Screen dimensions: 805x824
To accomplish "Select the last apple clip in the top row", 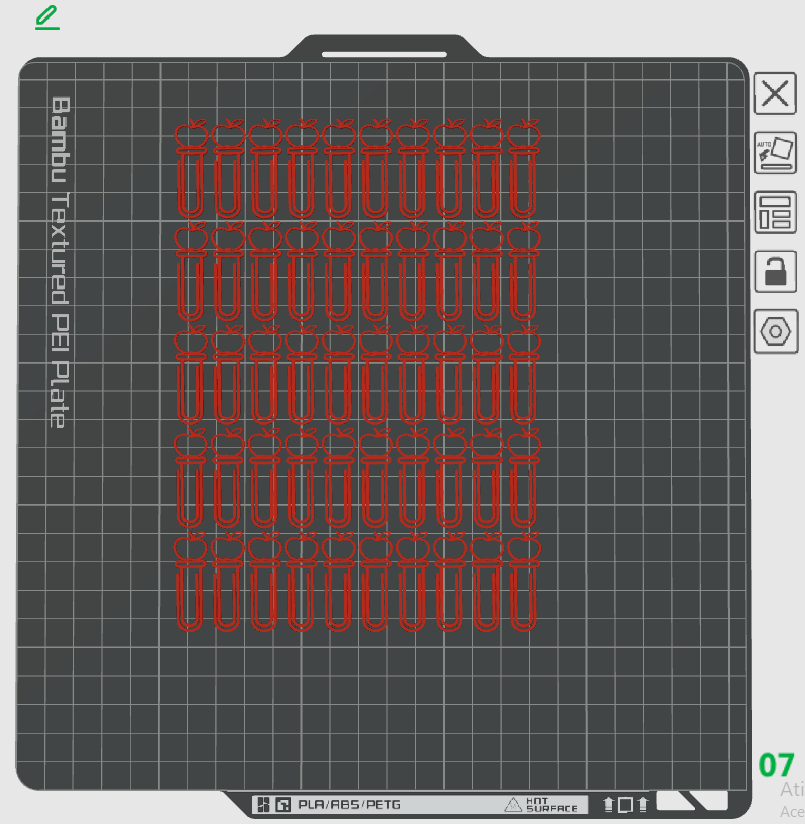I will click(523, 168).
